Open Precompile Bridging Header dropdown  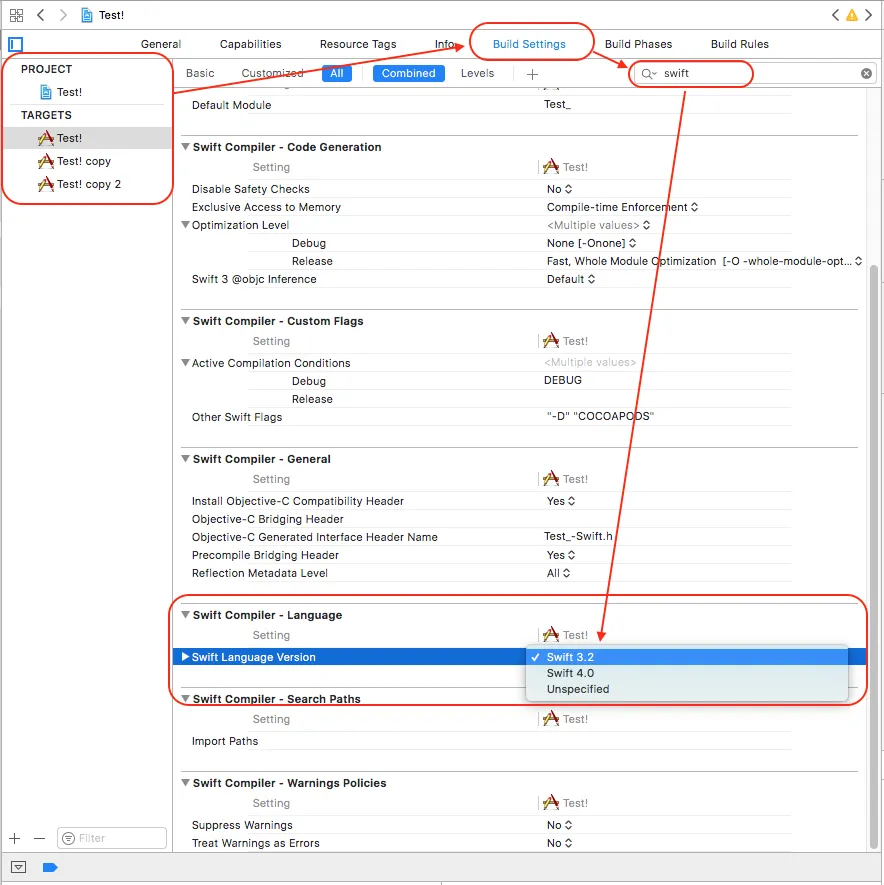point(561,555)
